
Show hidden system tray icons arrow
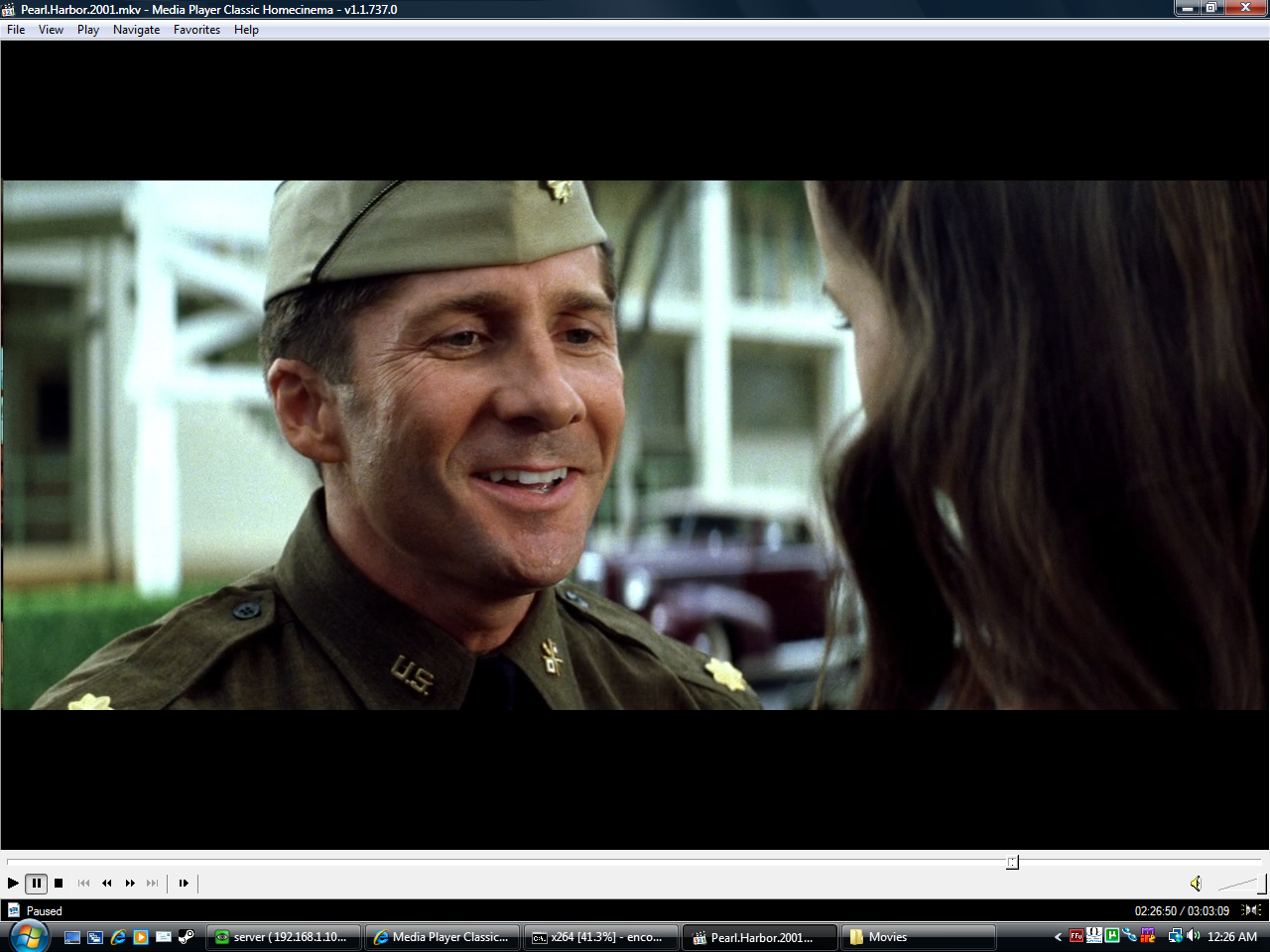[x=1058, y=937]
